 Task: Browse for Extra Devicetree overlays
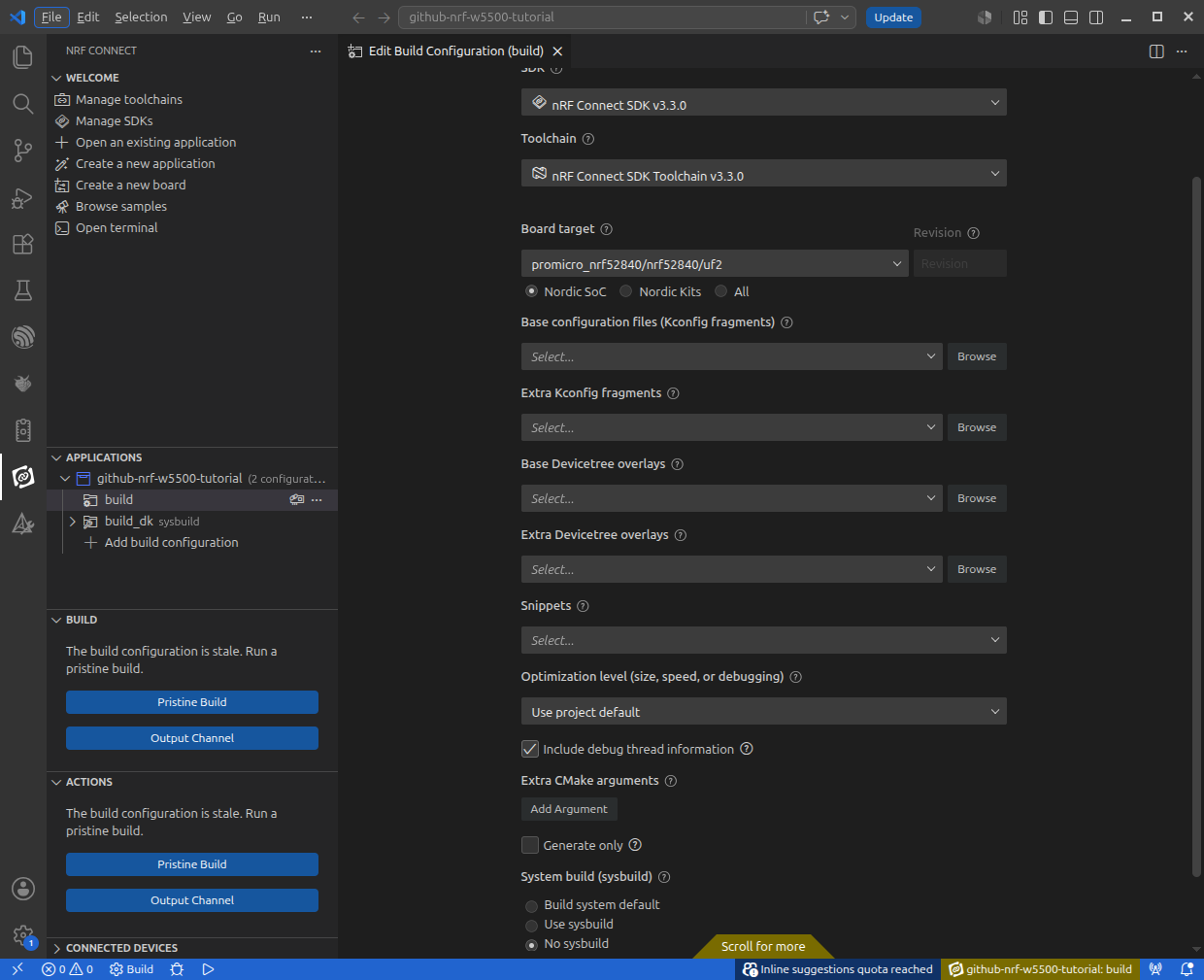pos(977,569)
